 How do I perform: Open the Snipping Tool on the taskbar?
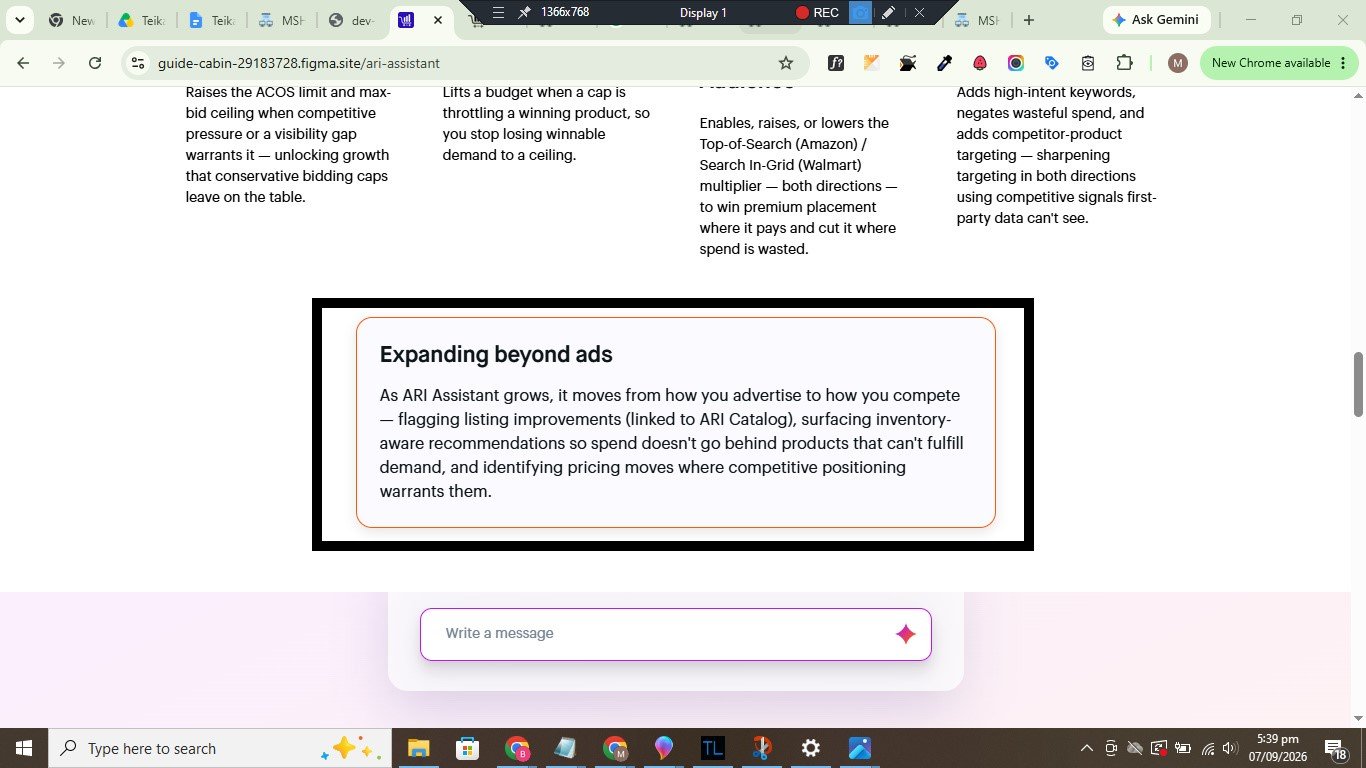coord(762,748)
